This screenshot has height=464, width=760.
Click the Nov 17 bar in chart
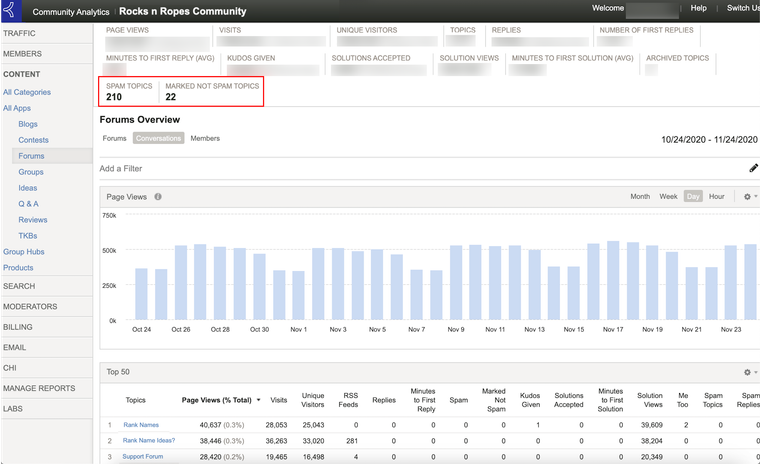click(613, 280)
